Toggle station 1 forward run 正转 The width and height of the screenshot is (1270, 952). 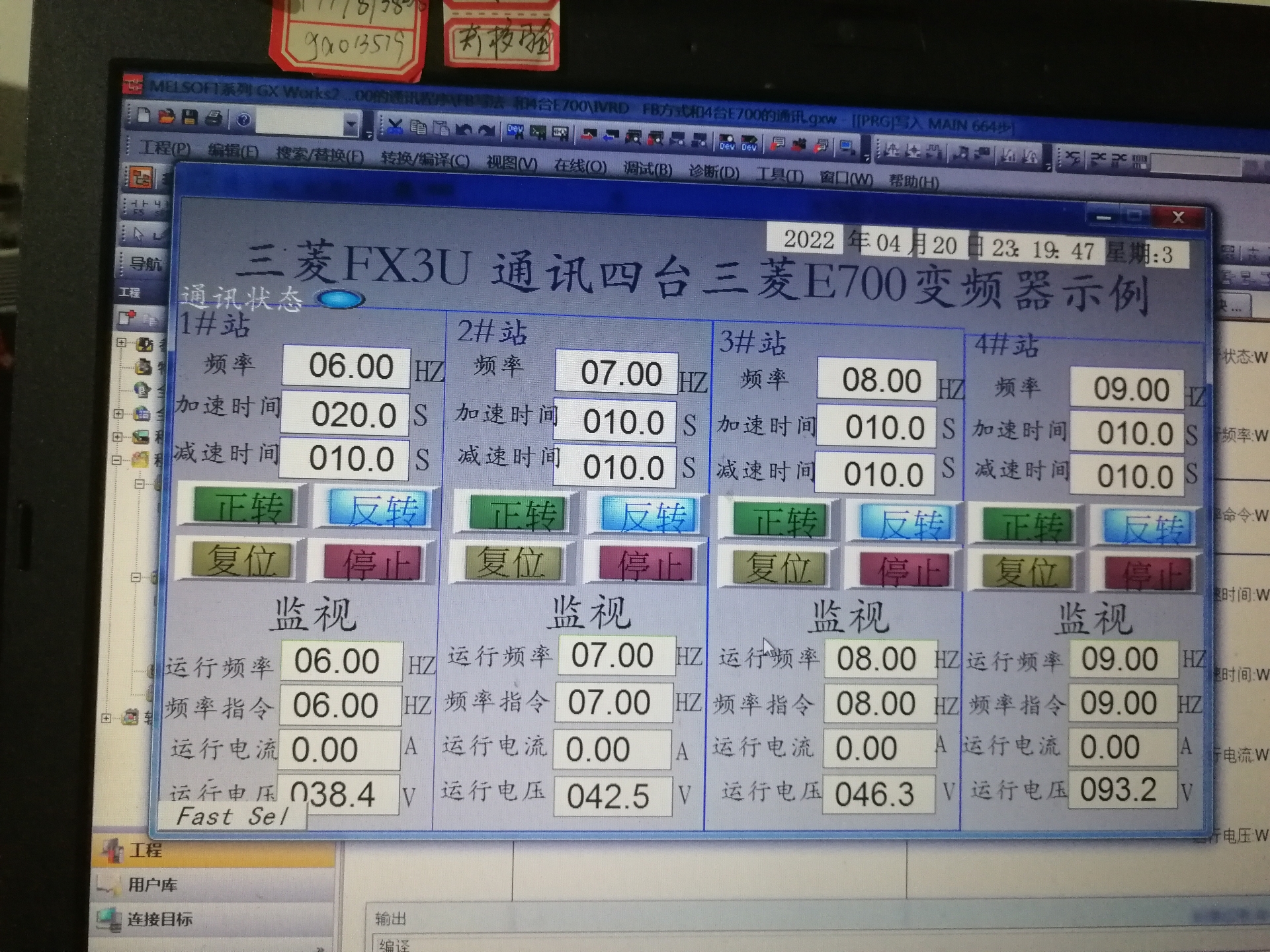pos(243,506)
